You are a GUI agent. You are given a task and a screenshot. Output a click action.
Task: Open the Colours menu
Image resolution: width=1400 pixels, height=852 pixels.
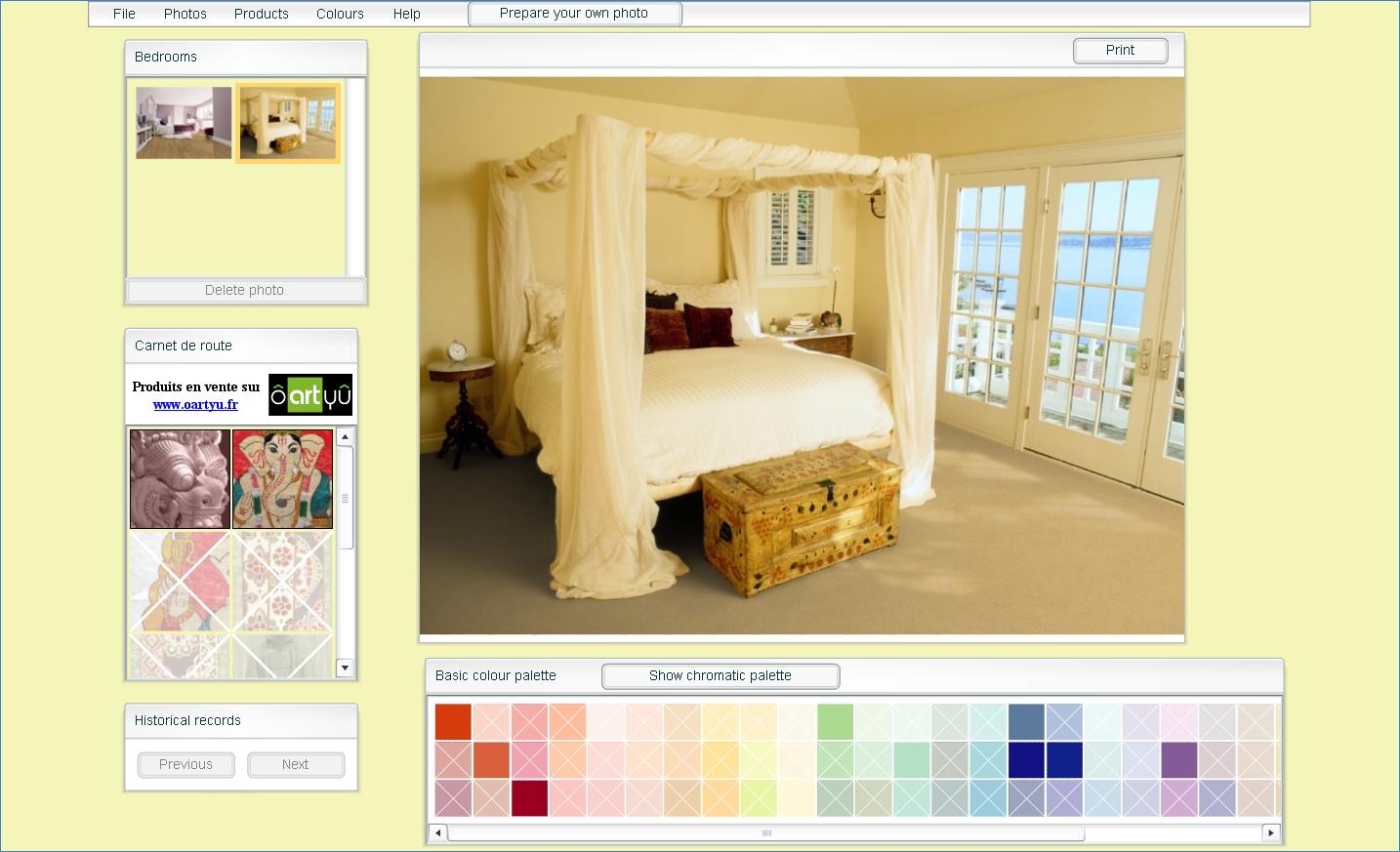coord(340,14)
